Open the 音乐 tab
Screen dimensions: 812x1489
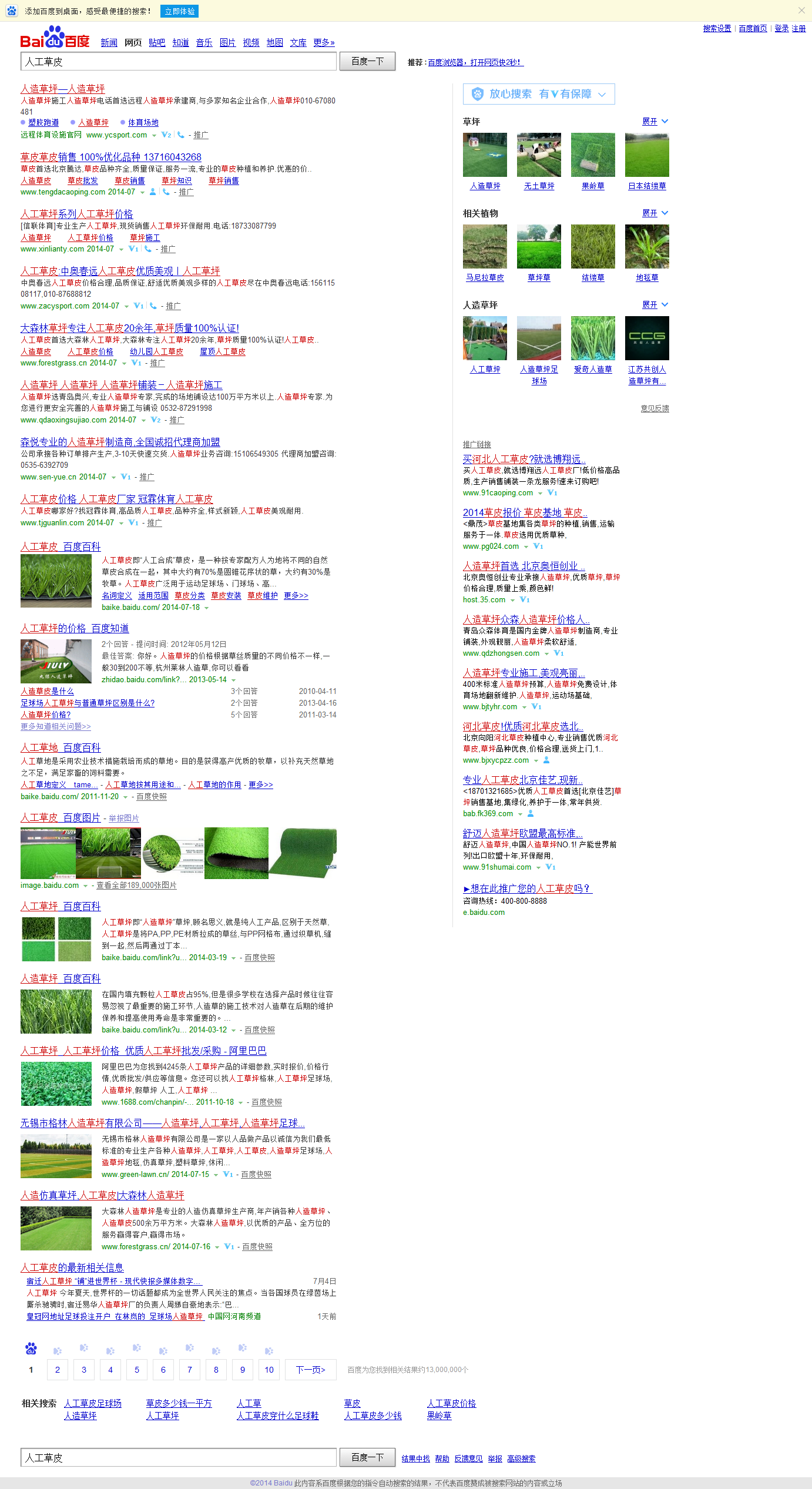(x=204, y=43)
